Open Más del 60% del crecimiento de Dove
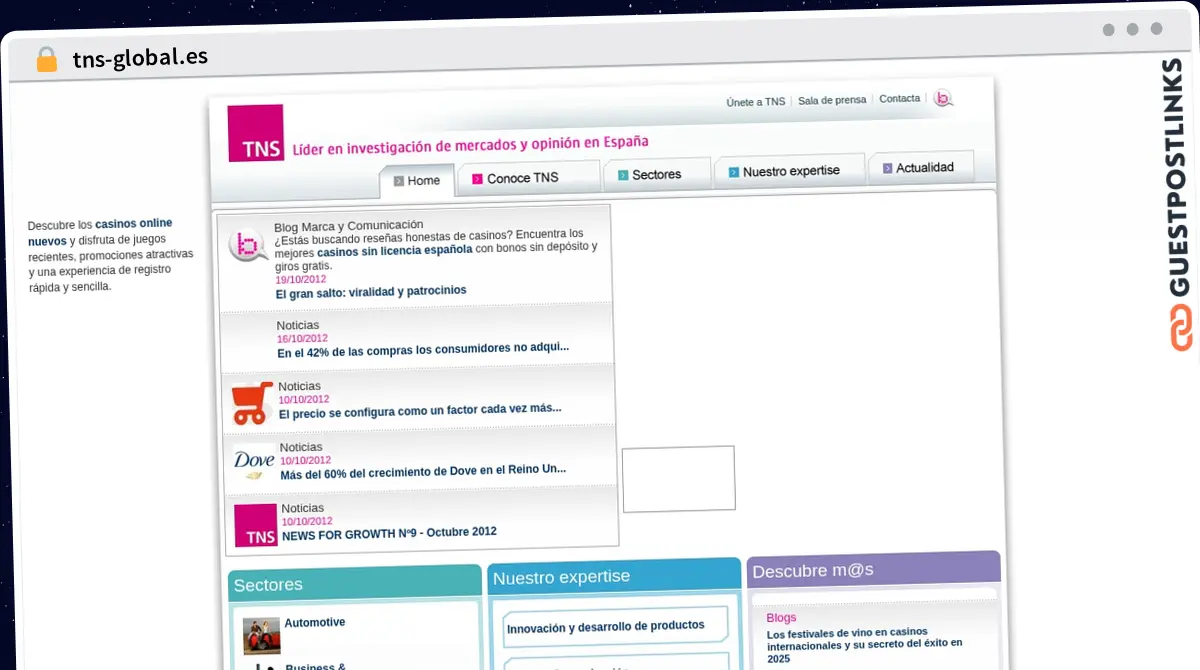The height and width of the screenshot is (670, 1200). tap(423, 470)
